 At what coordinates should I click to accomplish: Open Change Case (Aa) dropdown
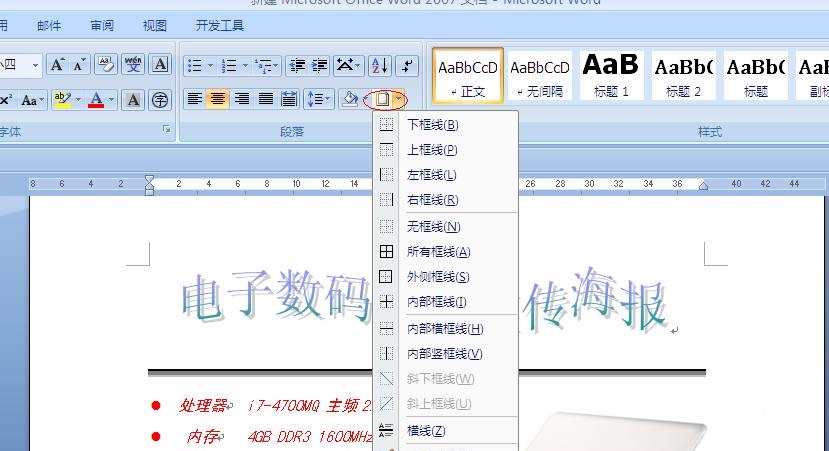32,99
